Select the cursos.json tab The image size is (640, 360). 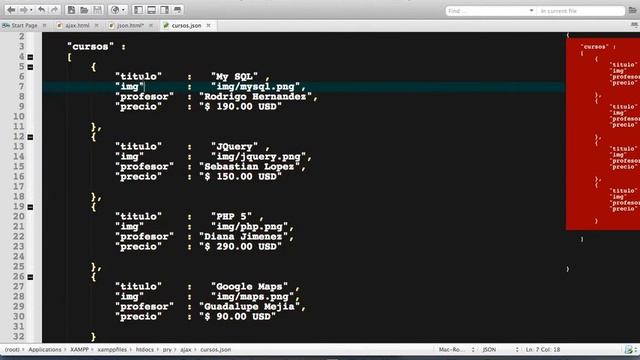pos(186,25)
